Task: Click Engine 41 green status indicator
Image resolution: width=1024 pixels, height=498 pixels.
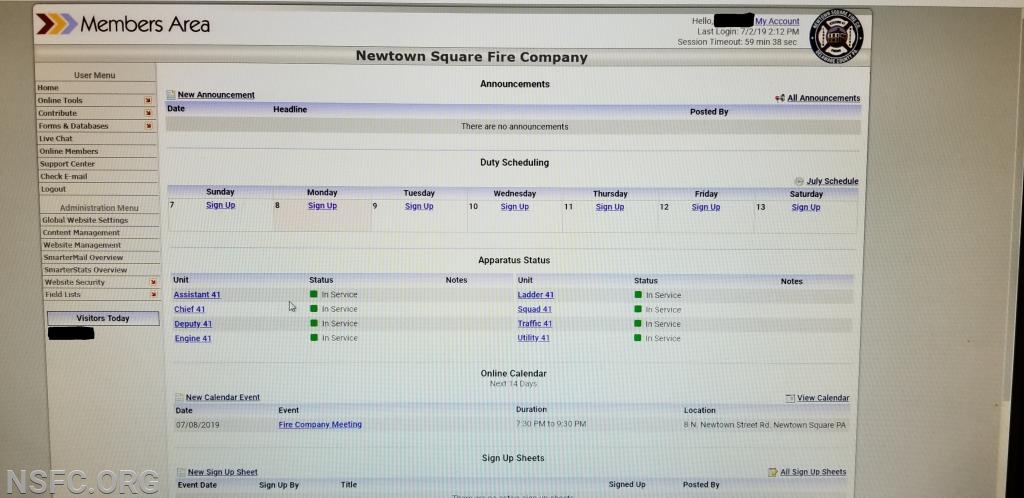Action: click(x=313, y=338)
